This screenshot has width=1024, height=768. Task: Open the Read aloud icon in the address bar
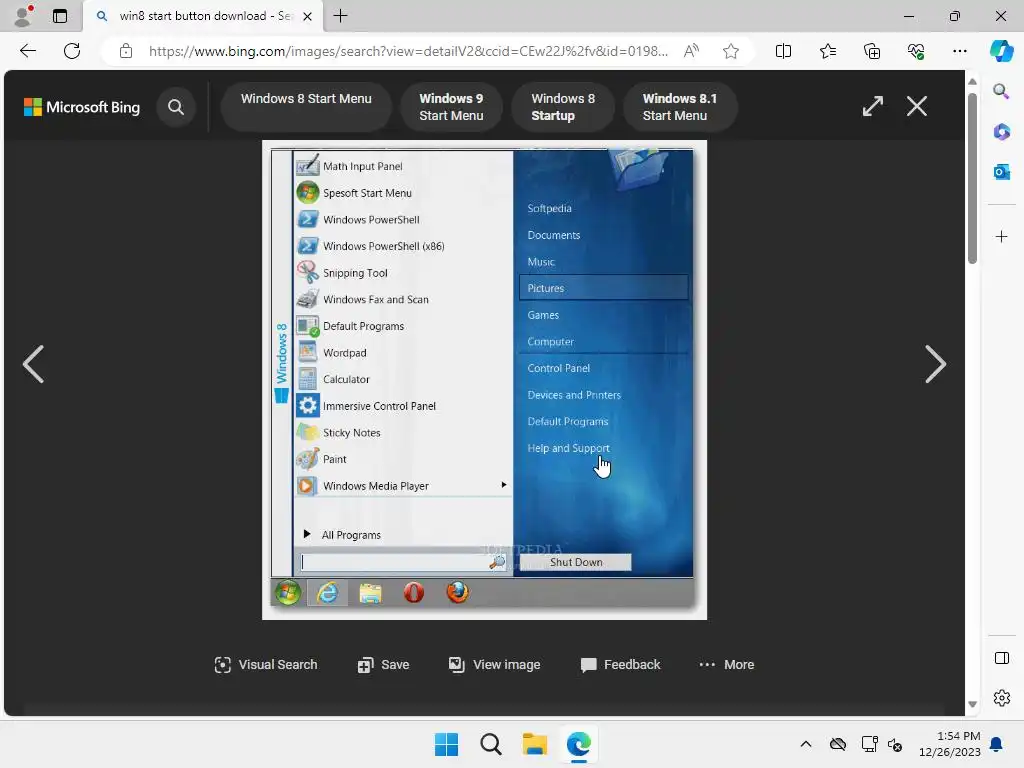click(x=691, y=51)
